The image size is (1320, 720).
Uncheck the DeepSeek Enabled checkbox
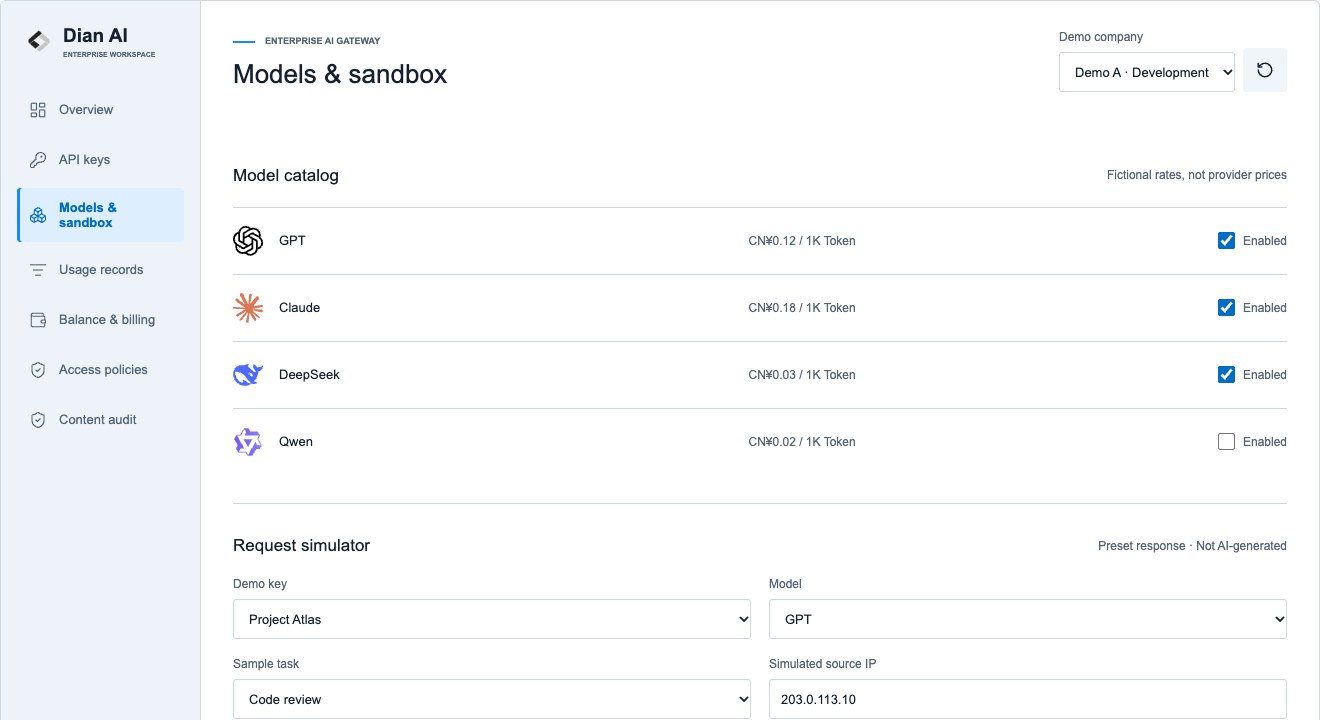click(1226, 374)
